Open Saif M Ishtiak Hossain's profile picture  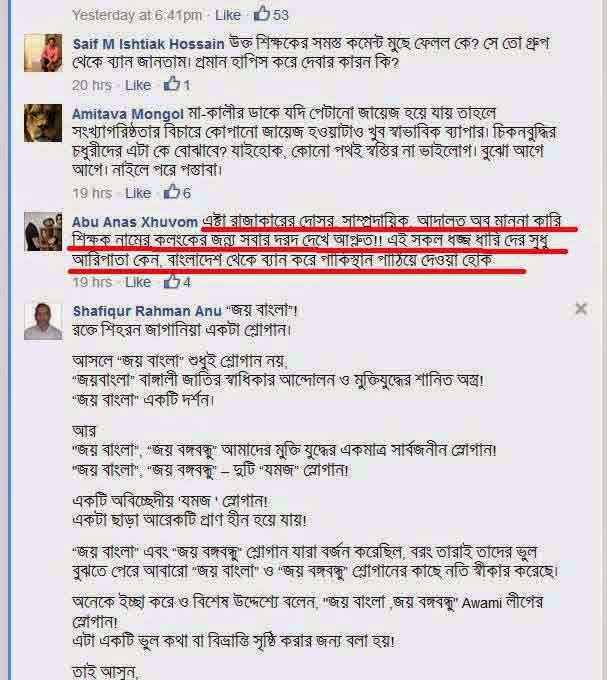(x=43, y=52)
